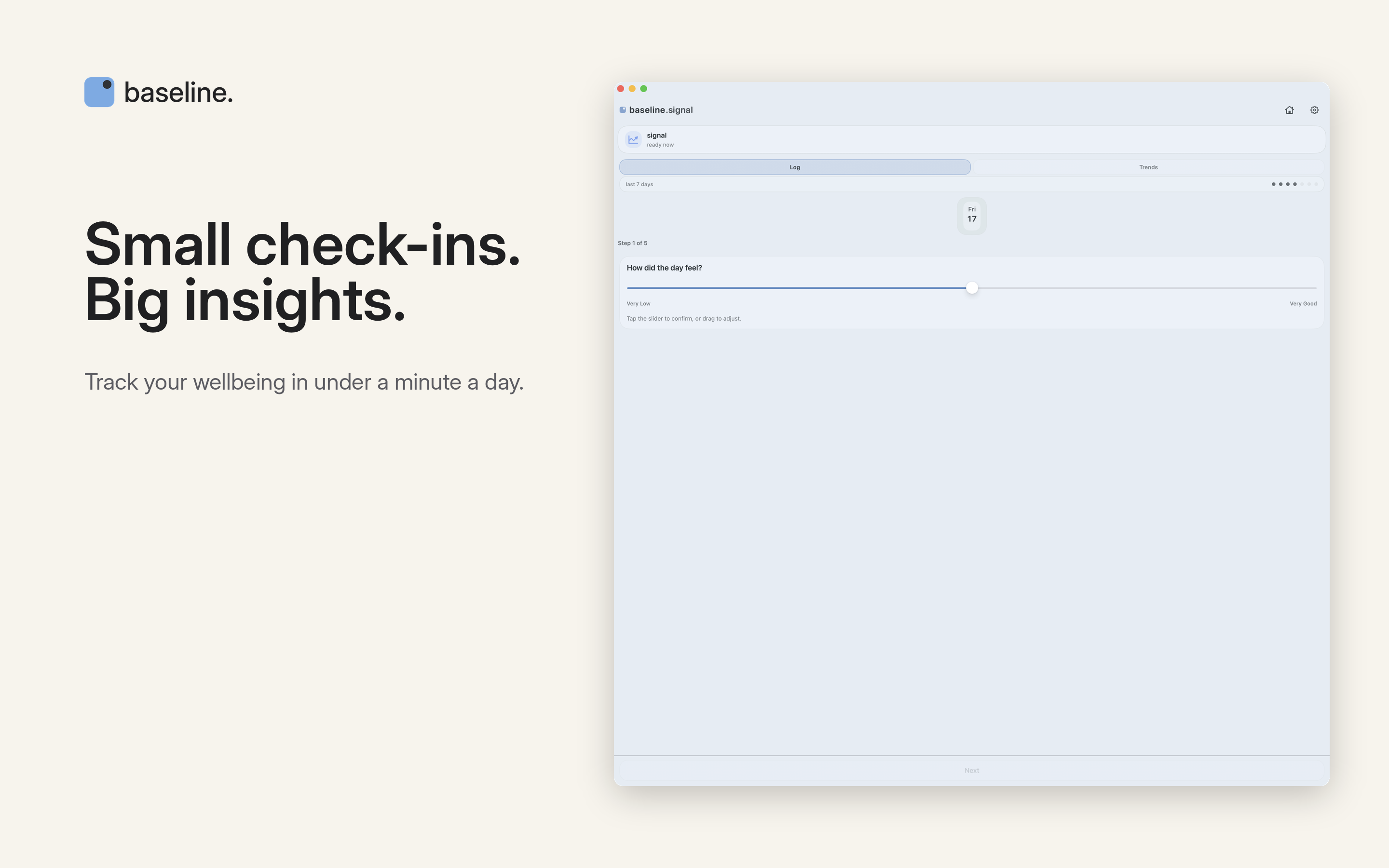Click the slider hint 'Tap the slider to confirm'

pos(683,319)
